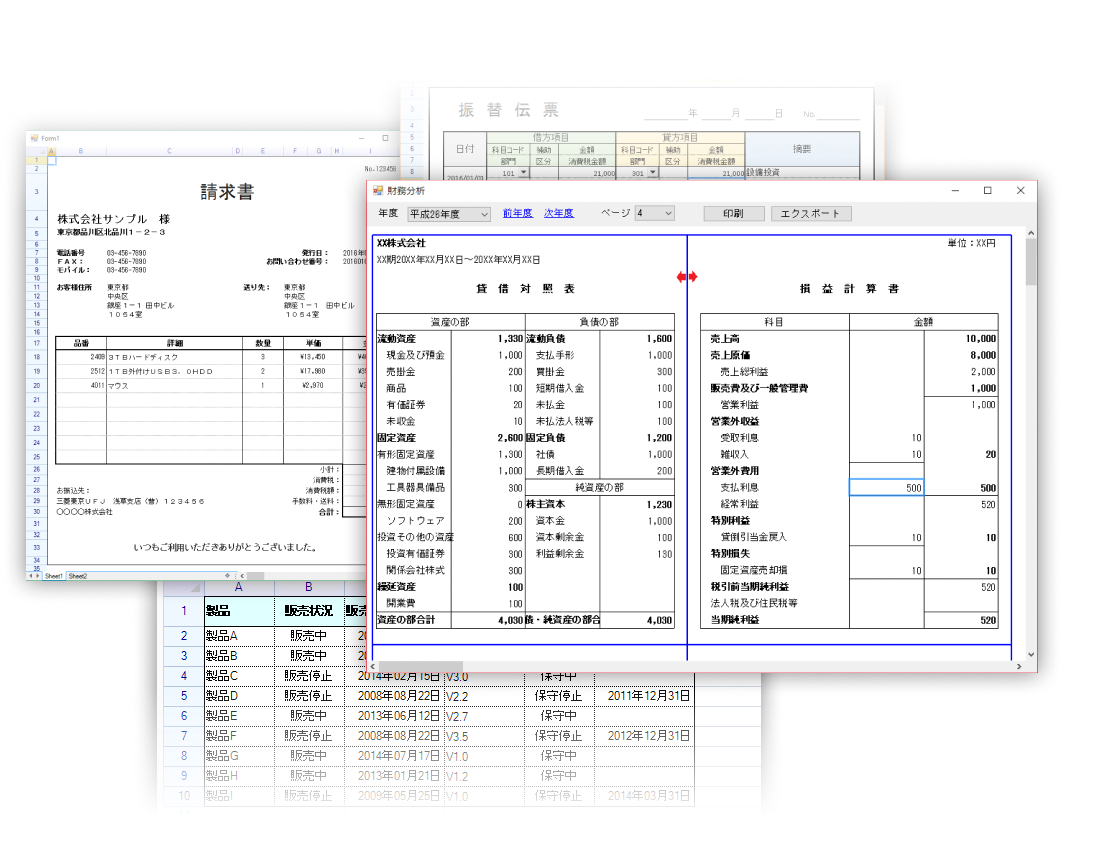Go to previous year via 前年度 link

coord(517,213)
